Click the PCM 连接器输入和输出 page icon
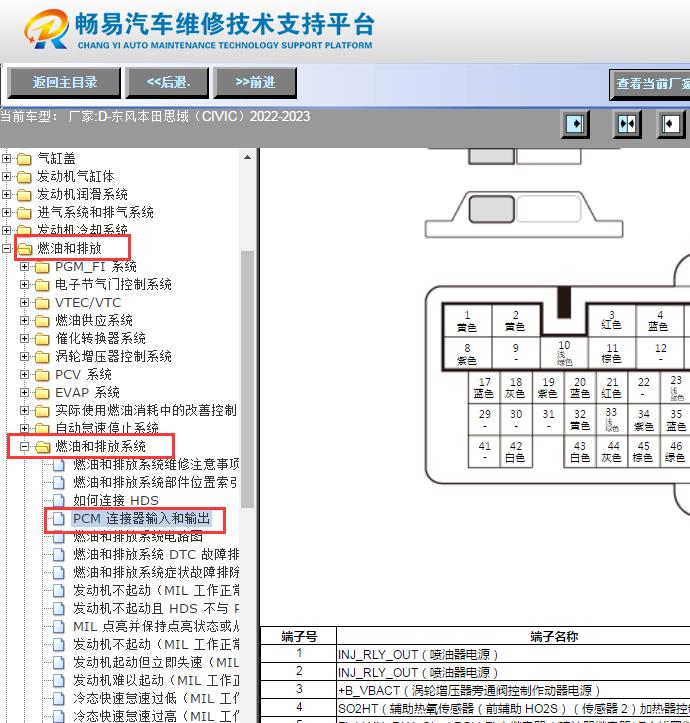The image size is (690, 723). (59, 519)
